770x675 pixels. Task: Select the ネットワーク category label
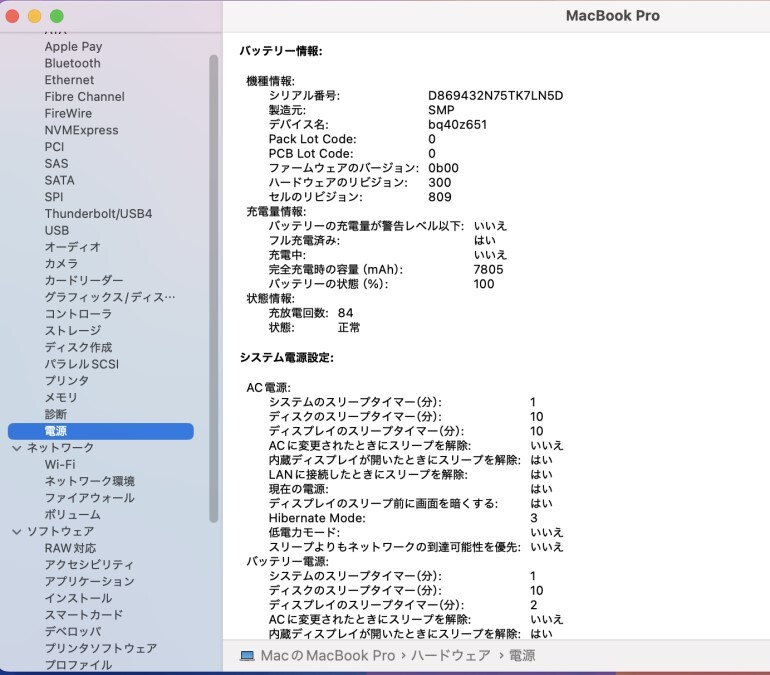60,448
